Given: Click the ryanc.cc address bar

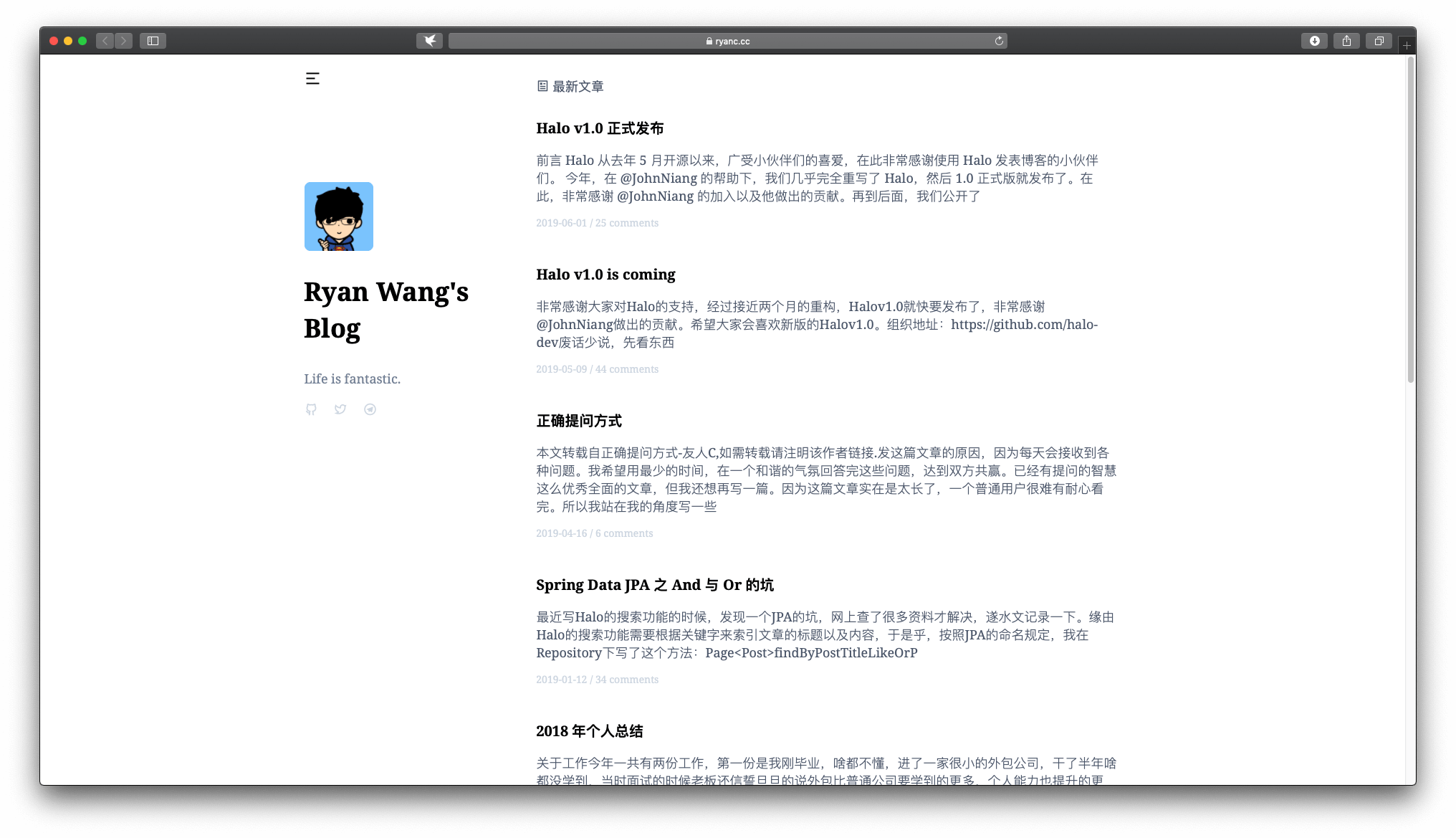Looking at the screenshot, I should click(727, 41).
